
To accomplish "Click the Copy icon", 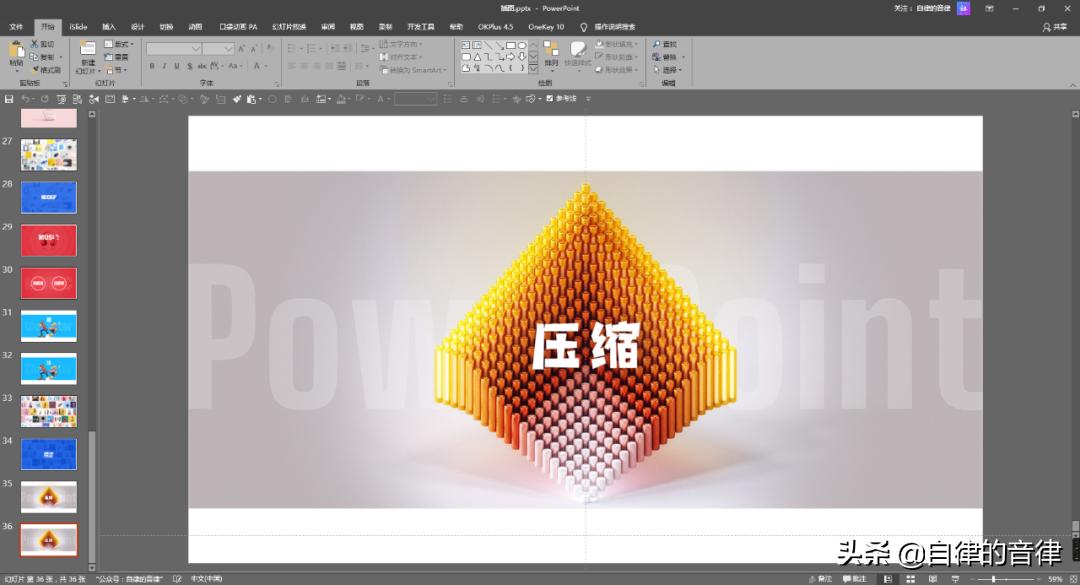I will pyautogui.click(x=34, y=57).
